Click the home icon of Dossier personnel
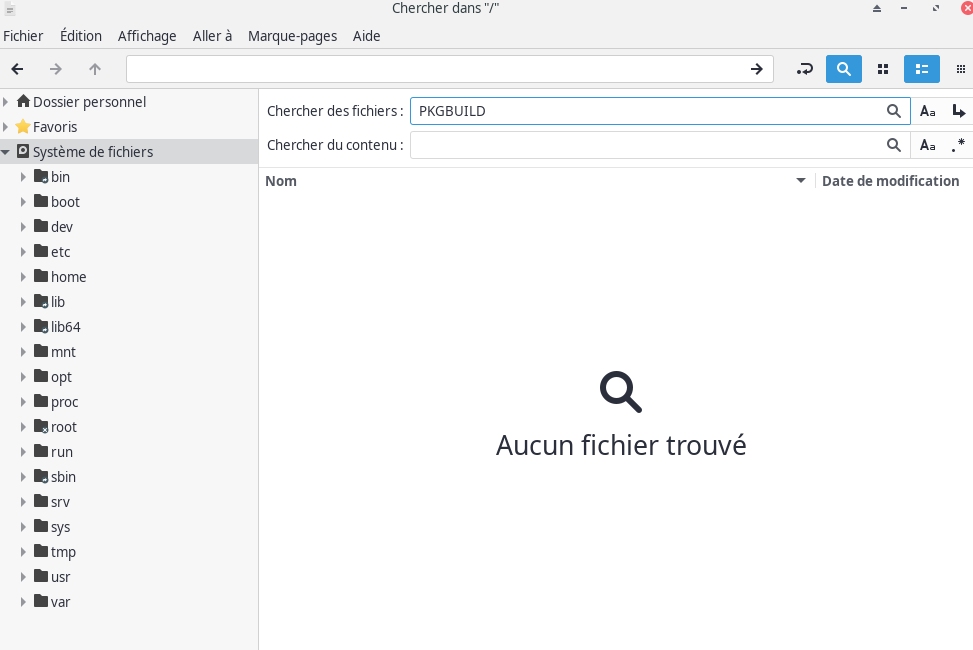This screenshot has width=973, height=650. [x=24, y=101]
